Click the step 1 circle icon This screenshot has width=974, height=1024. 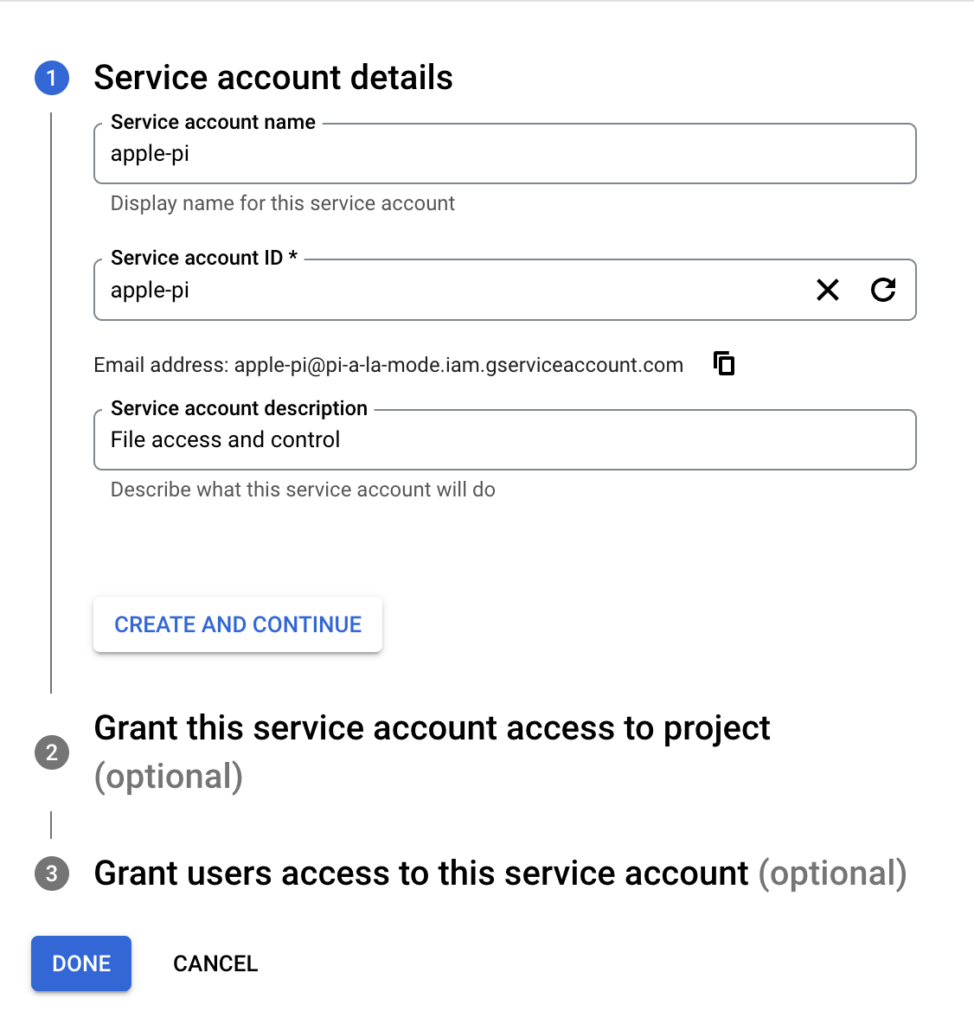(x=52, y=78)
